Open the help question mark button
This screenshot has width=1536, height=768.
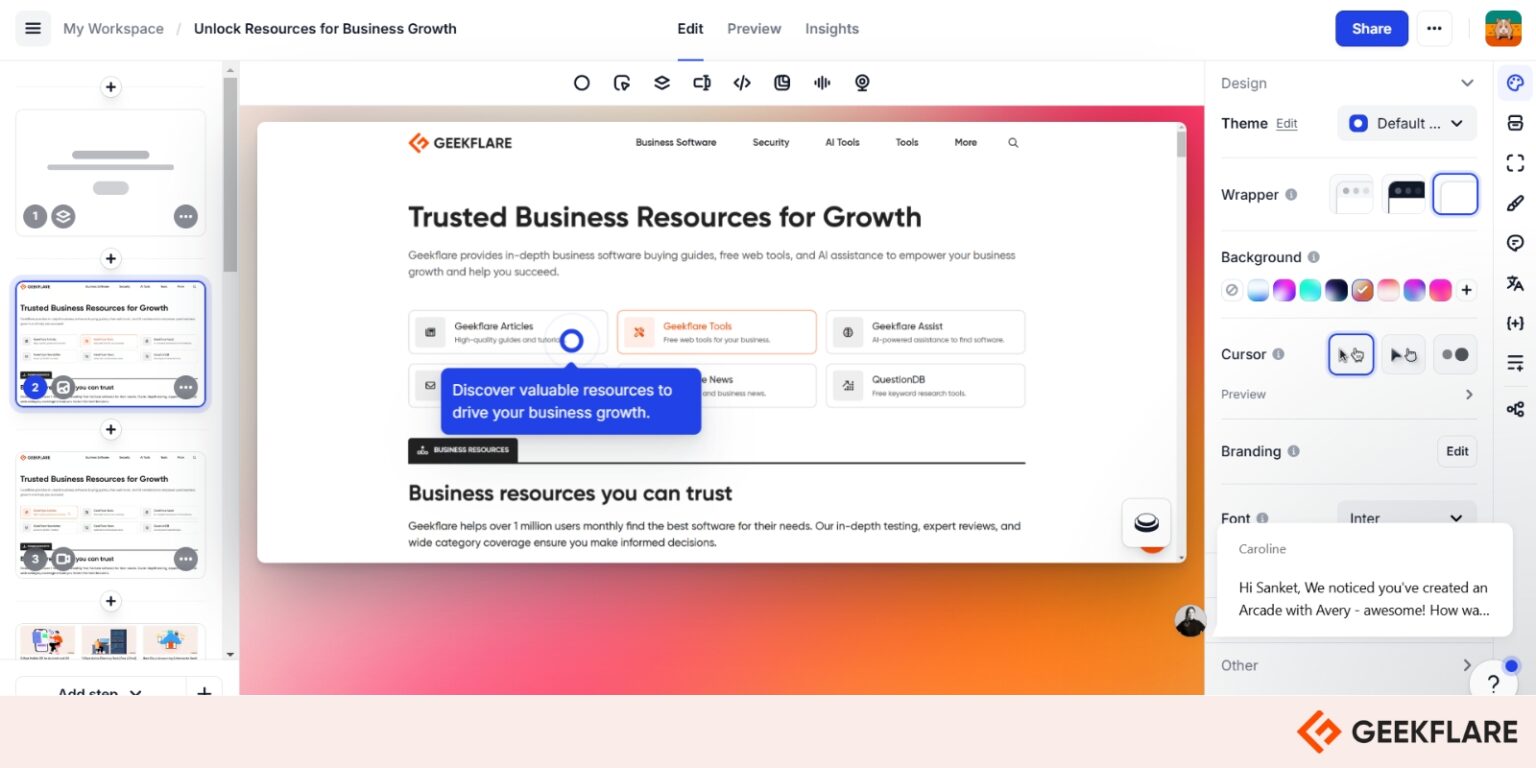1493,684
